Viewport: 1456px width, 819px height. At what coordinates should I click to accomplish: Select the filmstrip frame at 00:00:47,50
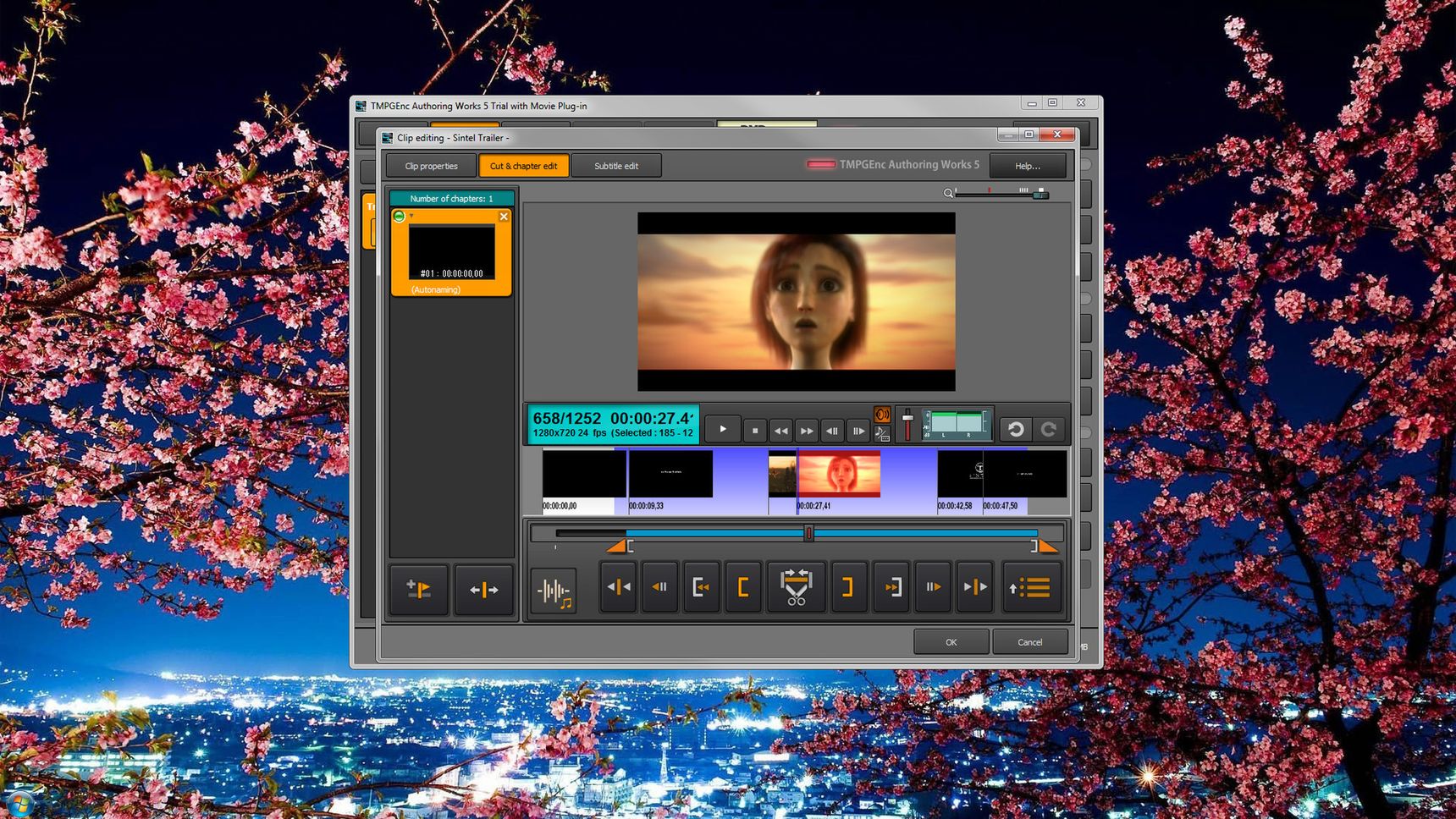point(1024,474)
